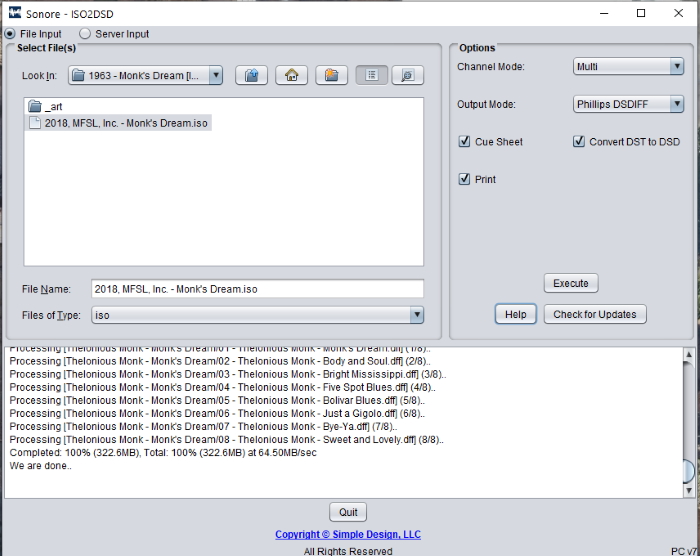Go to the Home directory icon

(291, 75)
